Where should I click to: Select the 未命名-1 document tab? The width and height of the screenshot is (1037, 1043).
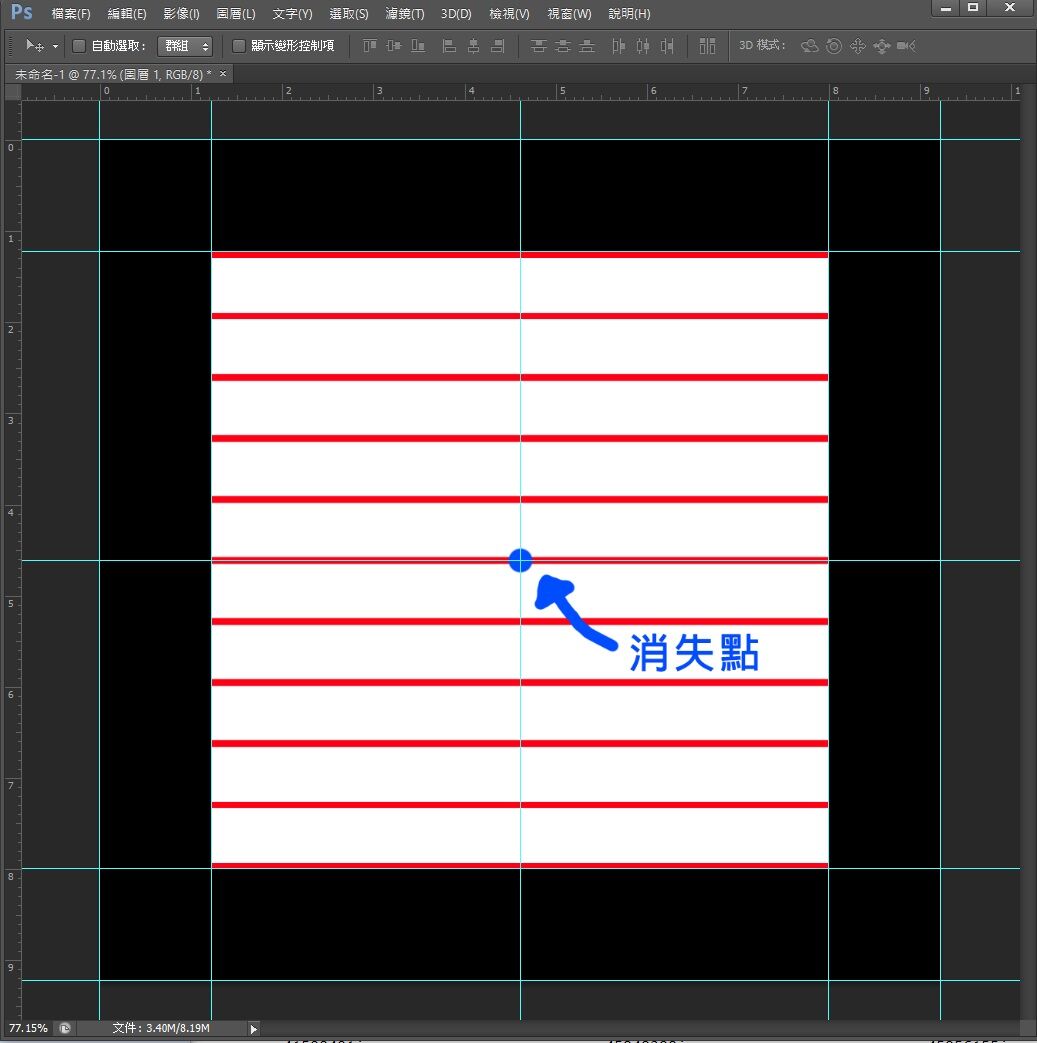[x=108, y=74]
